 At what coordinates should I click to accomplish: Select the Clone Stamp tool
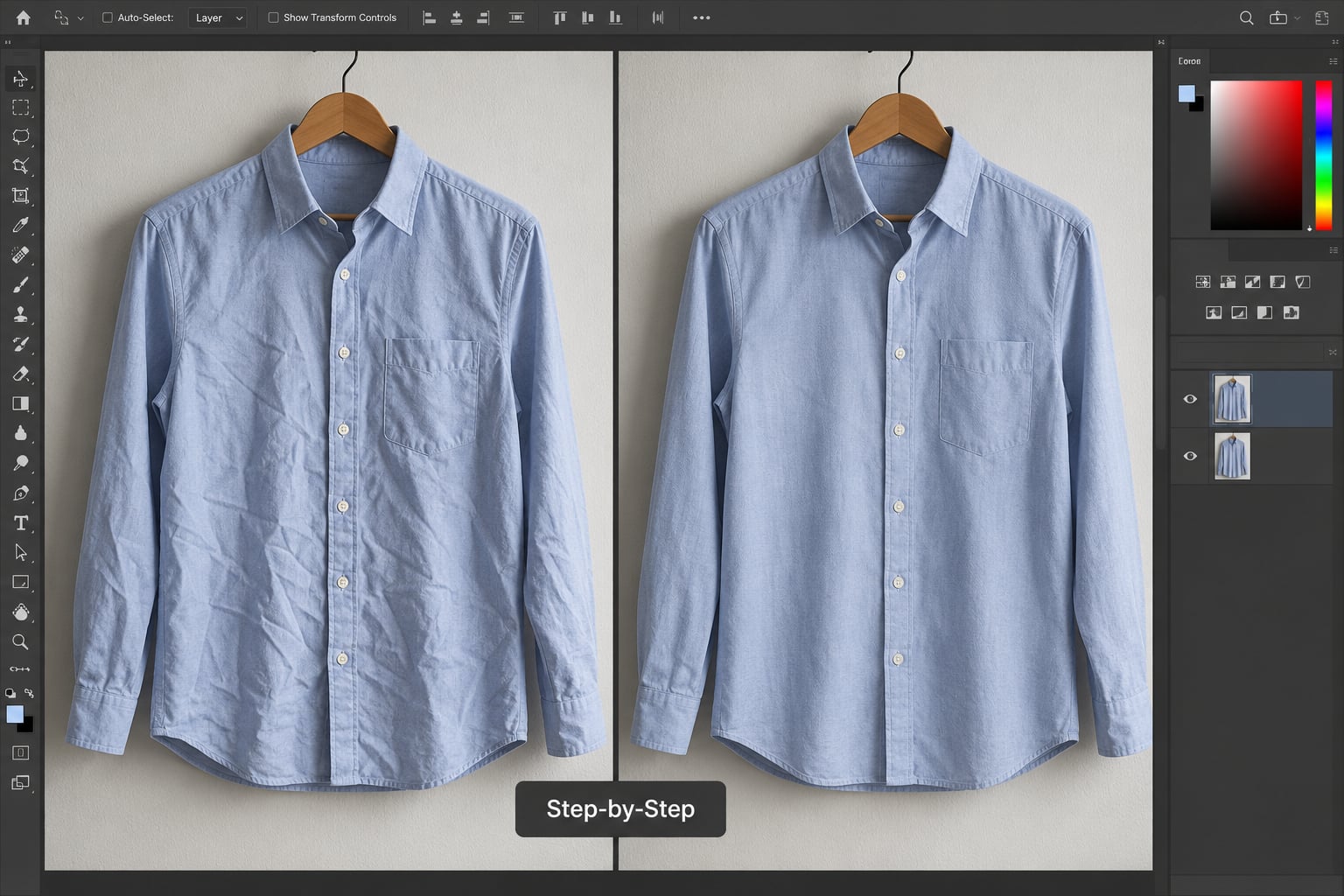(x=20, y=314)
